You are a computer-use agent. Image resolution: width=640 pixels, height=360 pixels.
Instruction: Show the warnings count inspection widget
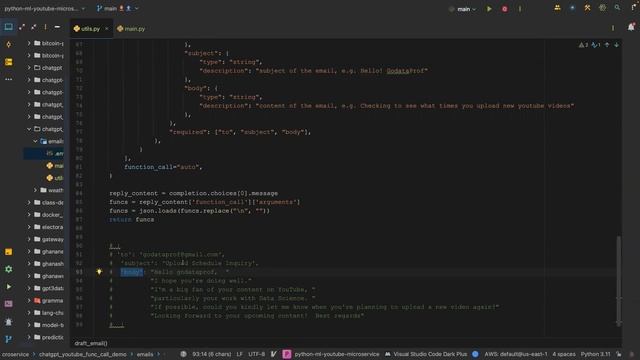coord(583,45)
